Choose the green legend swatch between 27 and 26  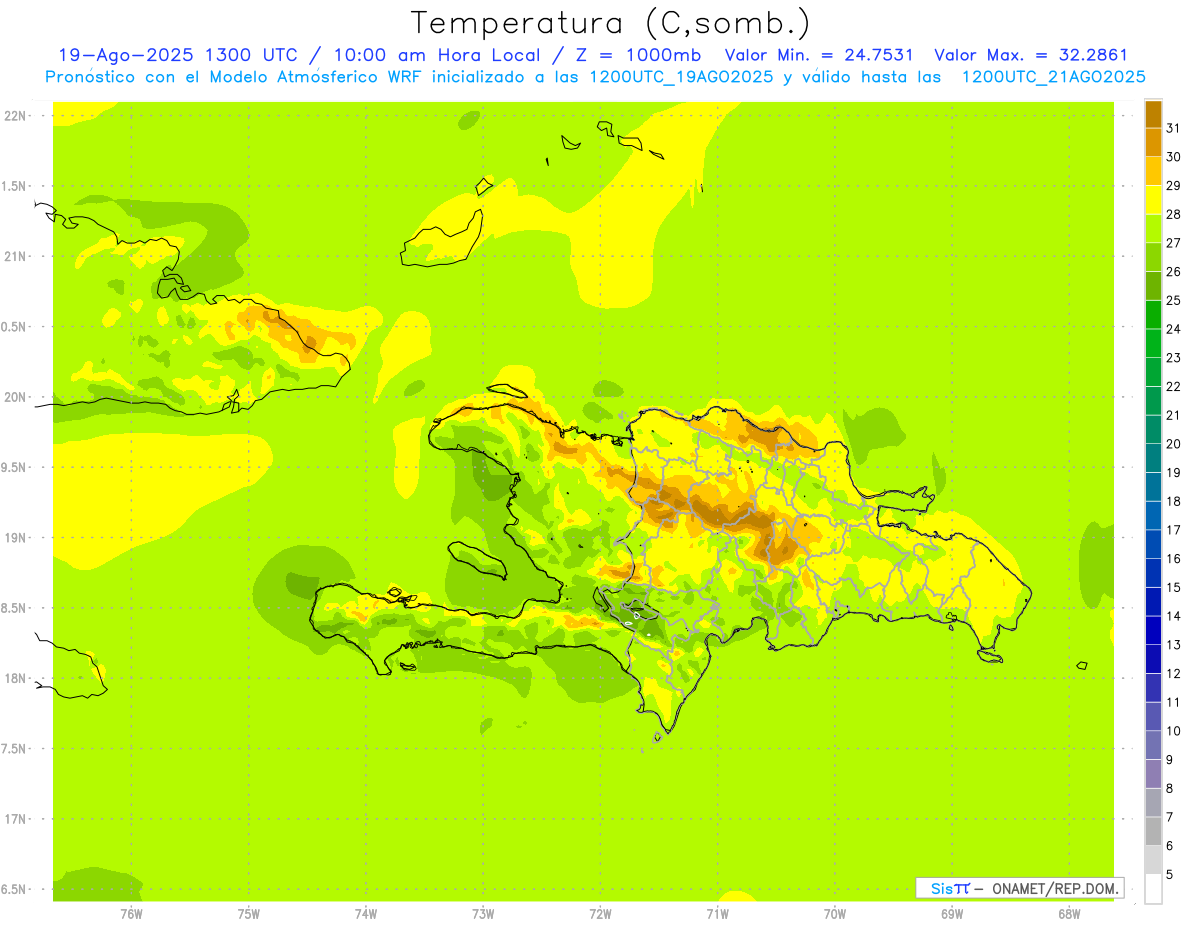click(x=1153, y=257)
